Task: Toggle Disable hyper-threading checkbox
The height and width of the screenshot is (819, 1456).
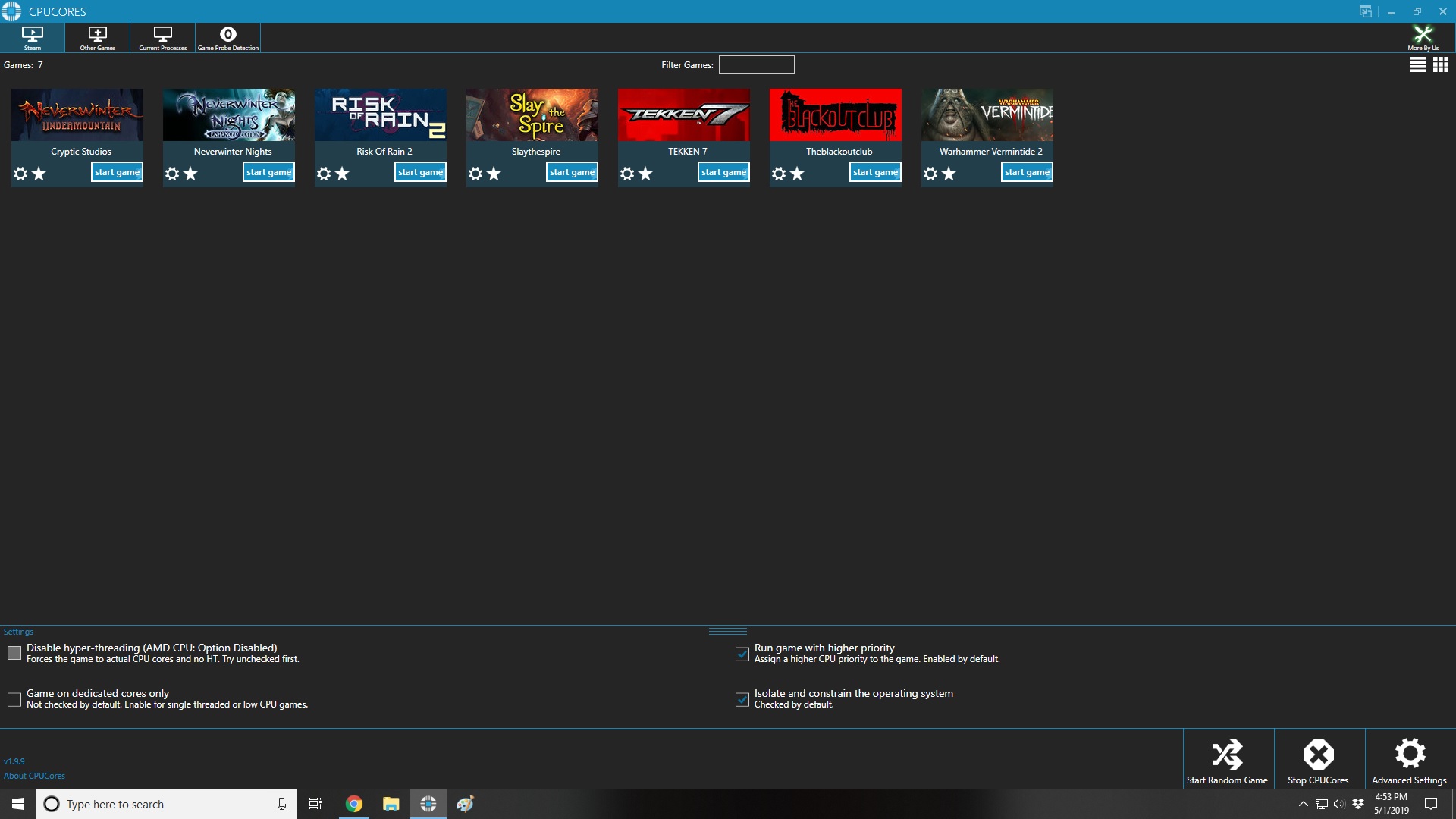Action: tap(14, 653)
